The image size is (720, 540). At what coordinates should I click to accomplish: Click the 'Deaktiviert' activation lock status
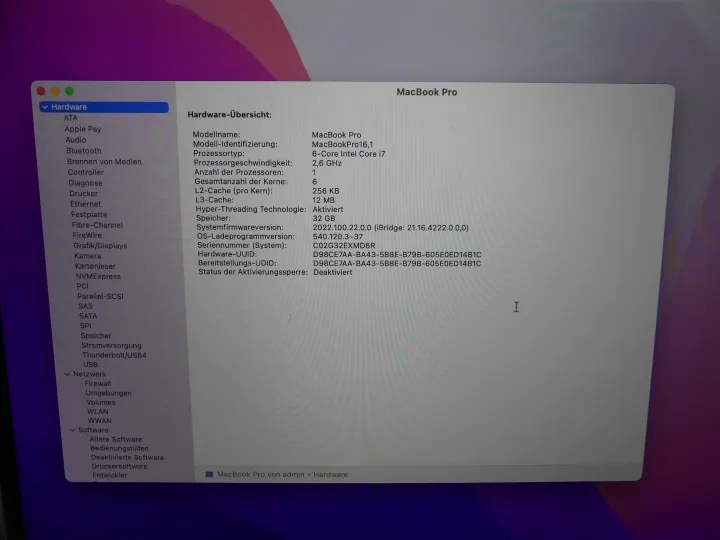click(x=333, y=272)
